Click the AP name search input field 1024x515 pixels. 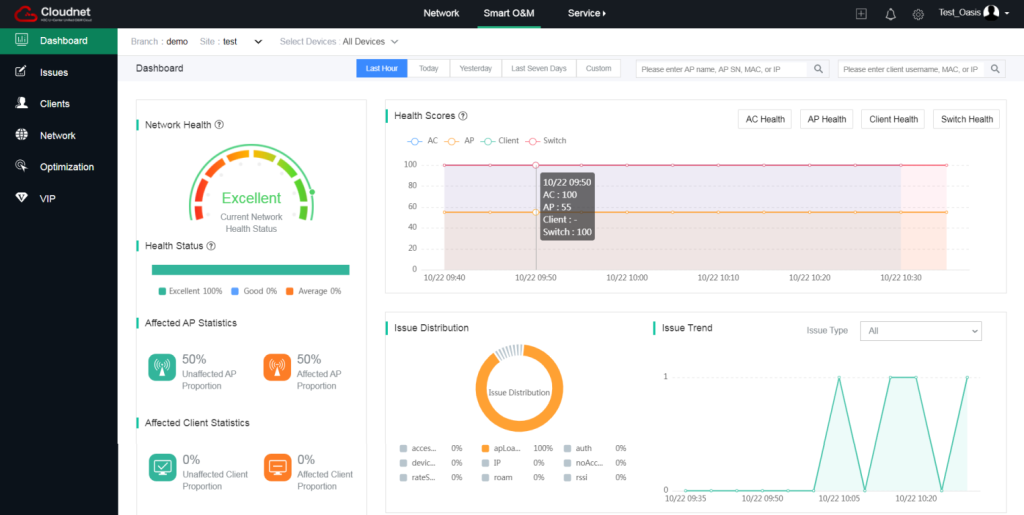722,69
